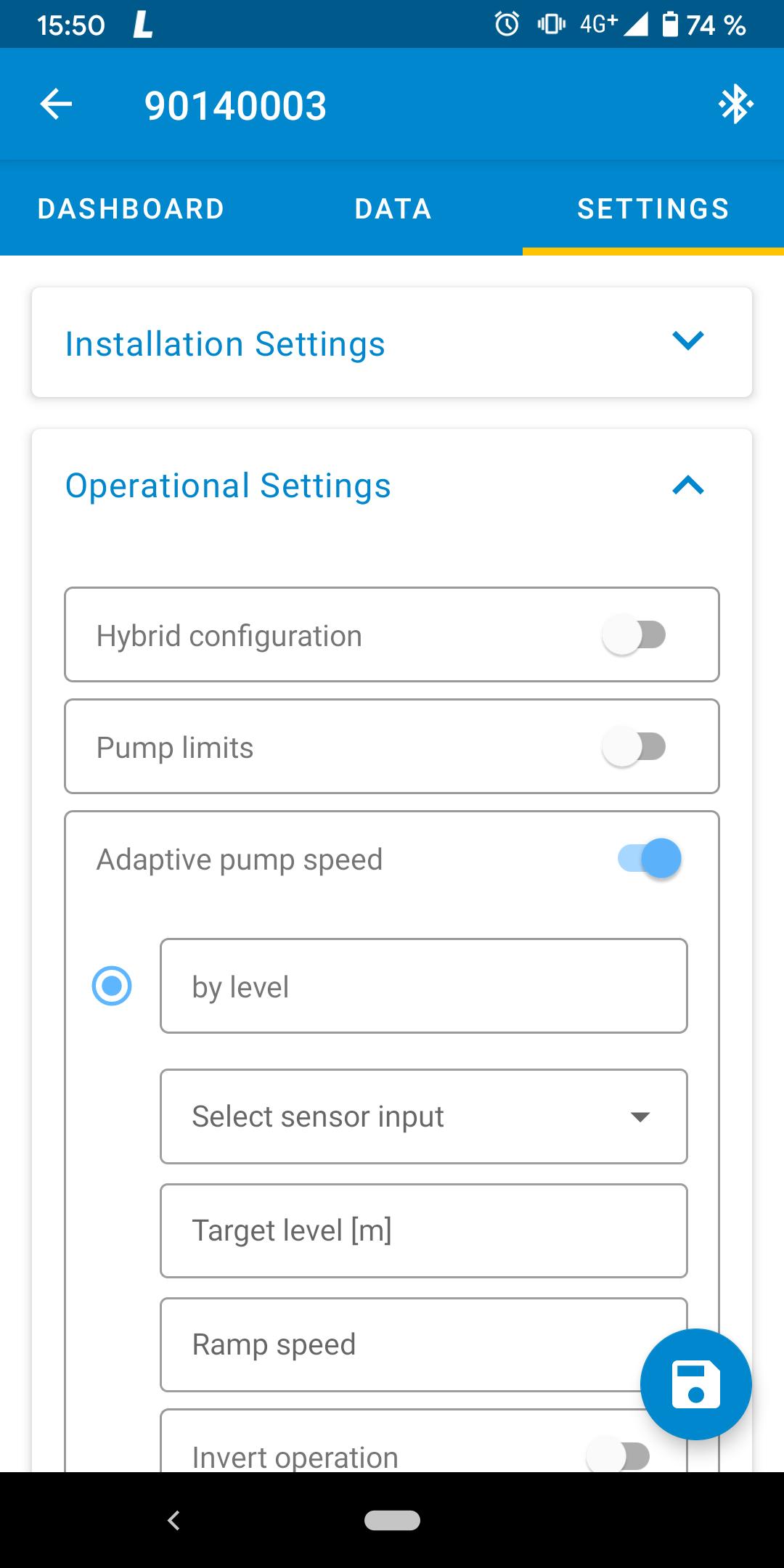Disable the Adaptive pump speed switch
The image size is (784, 1568).
pos(650,859)
